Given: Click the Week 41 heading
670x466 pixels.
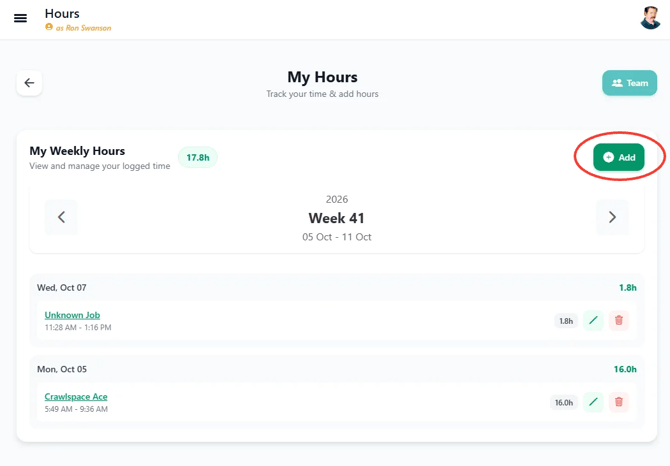Looking at the screenshot, I should (337, 218).
